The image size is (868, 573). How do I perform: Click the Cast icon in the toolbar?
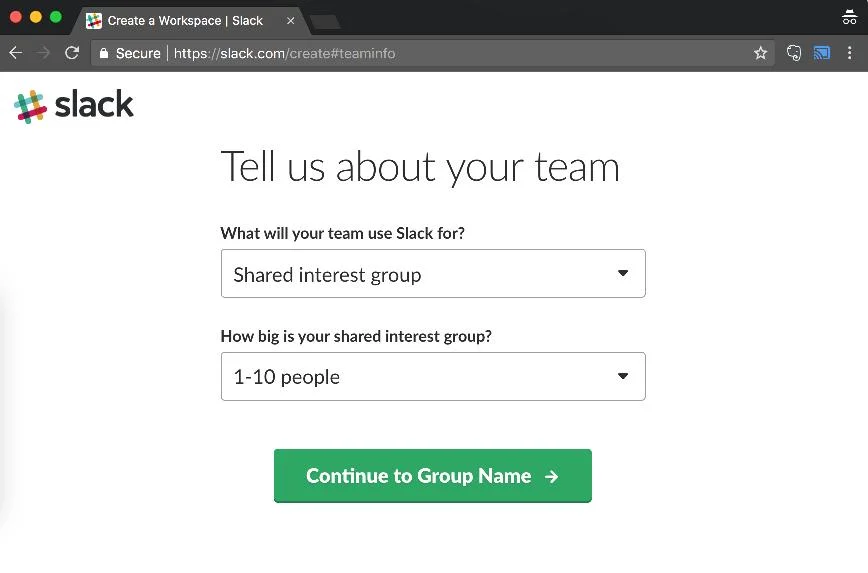point(822,53)
